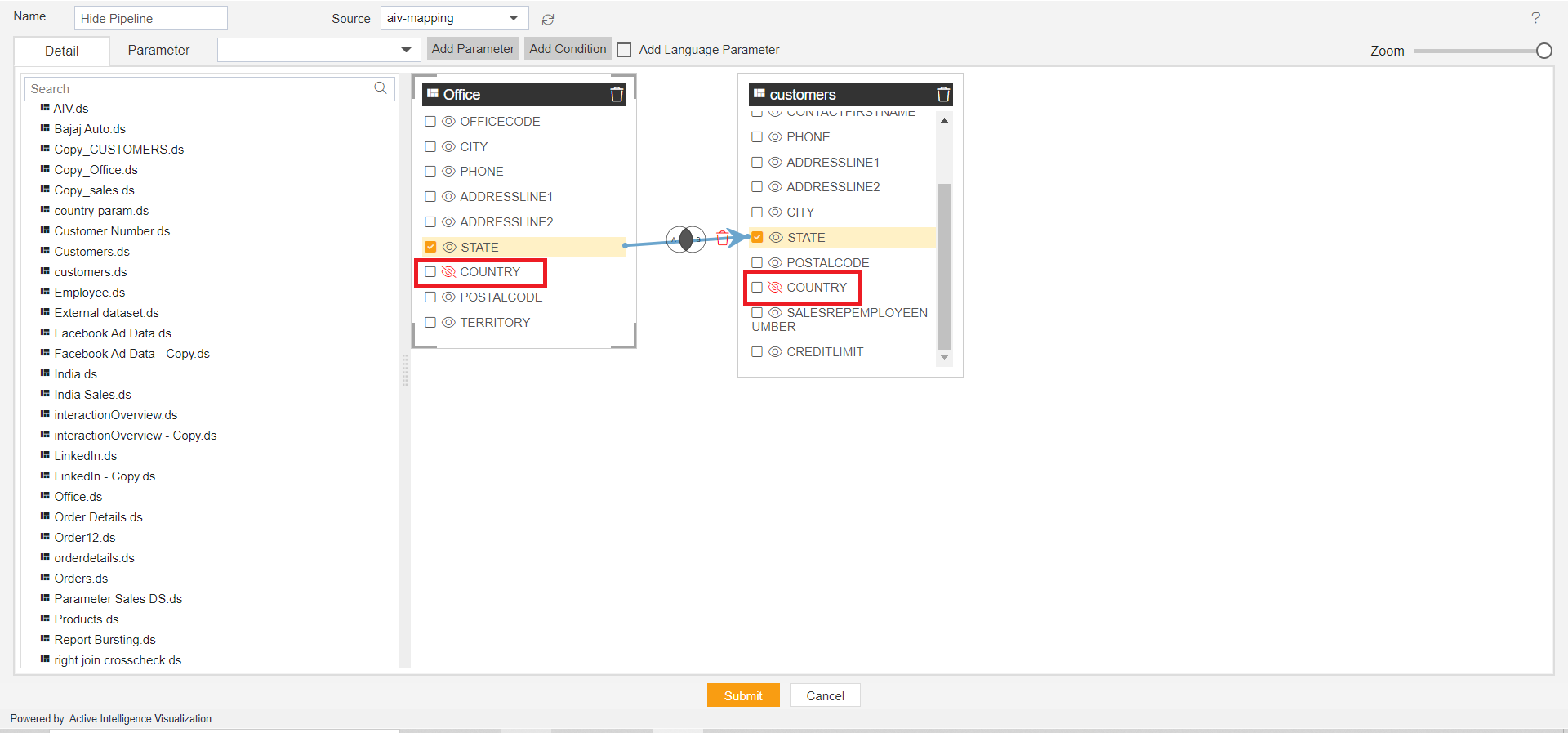Select External dataset.ds dataset
1568x733 pixels.
click(106, 313)
